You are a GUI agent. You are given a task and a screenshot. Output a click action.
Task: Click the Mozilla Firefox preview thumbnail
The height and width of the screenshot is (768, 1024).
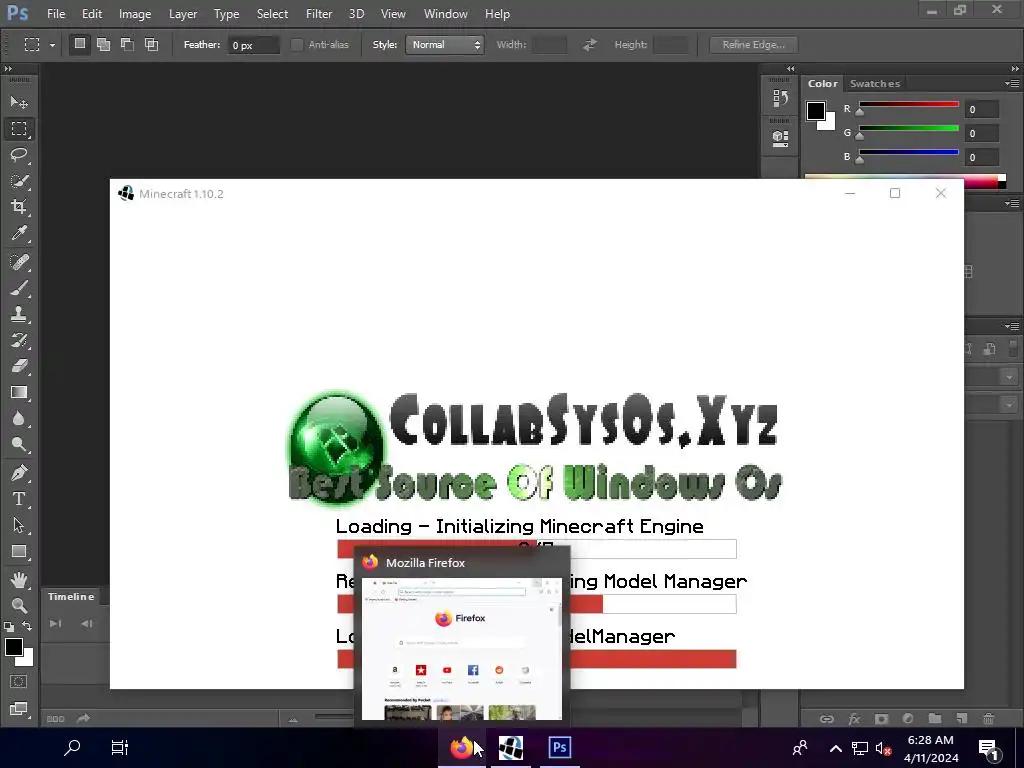[462, 648]
